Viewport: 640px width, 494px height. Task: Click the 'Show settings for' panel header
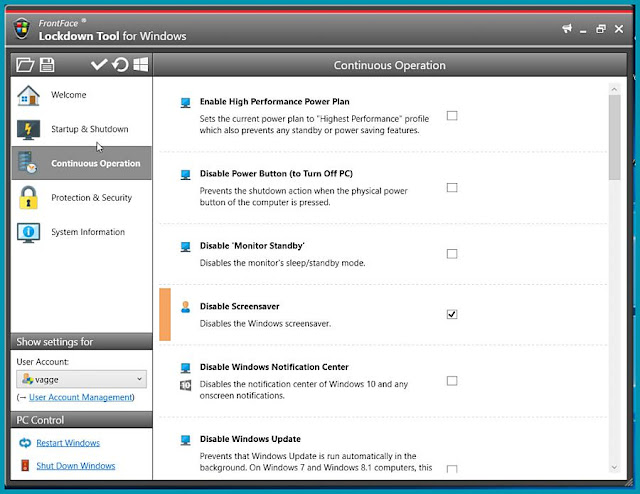tap(81, 342)
